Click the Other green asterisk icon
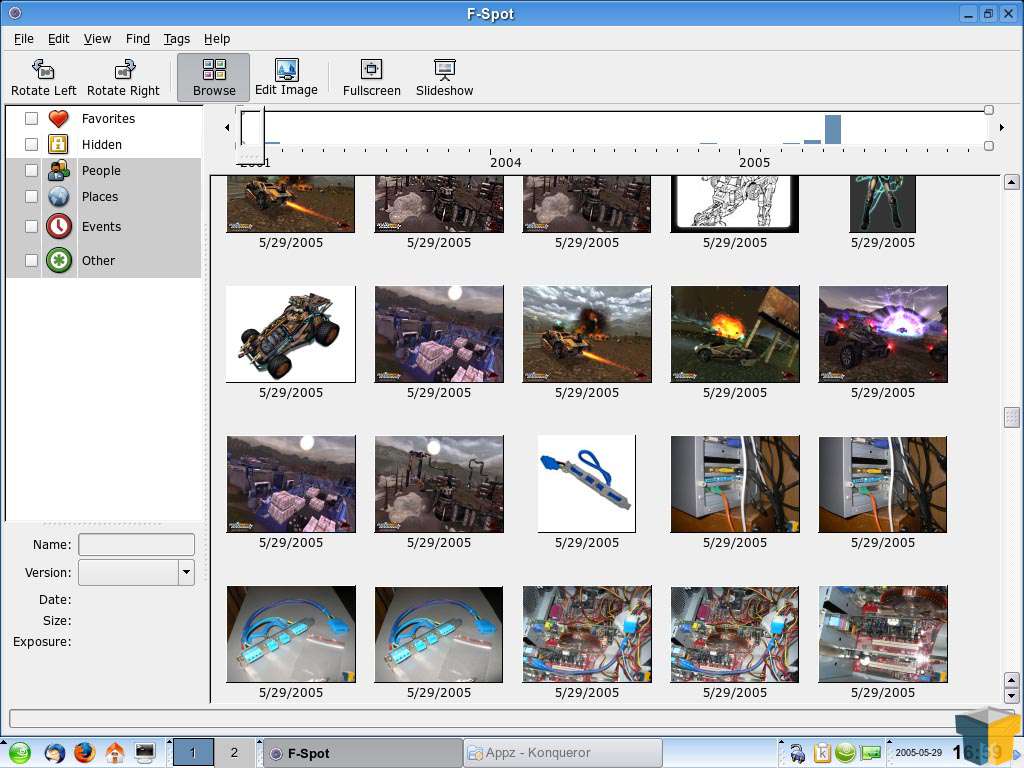Screen dimensions: 1024x768 [59, 260]
